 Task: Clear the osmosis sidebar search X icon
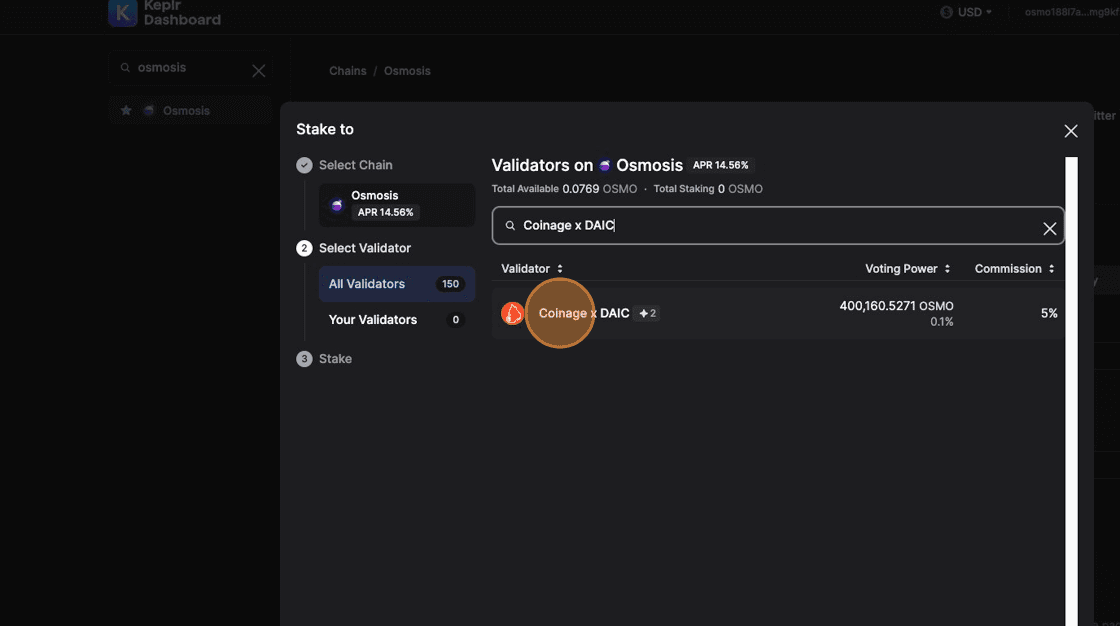[258, 71]
